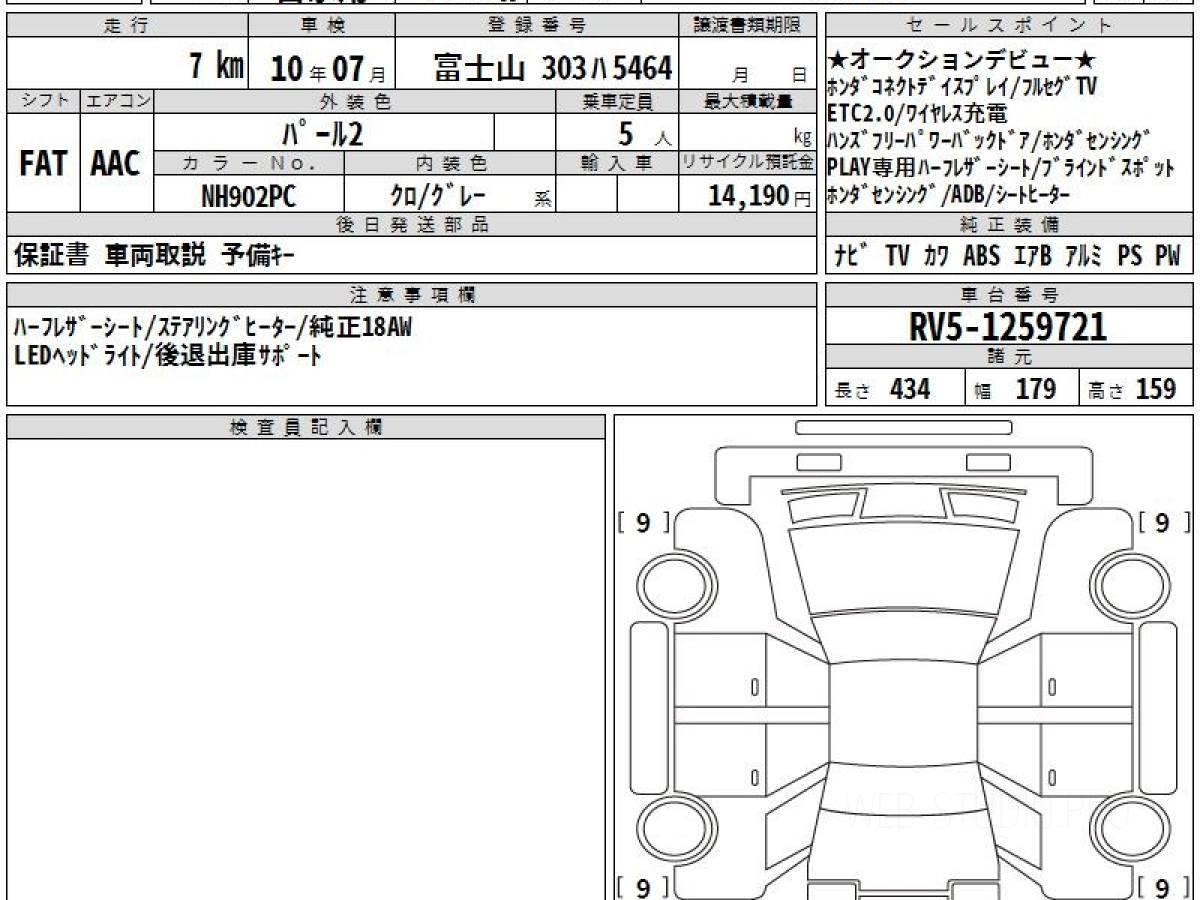Click the LEDヘッドライト/後退出庫サポート note
The image size is (1200, 900).
point(168,354)
